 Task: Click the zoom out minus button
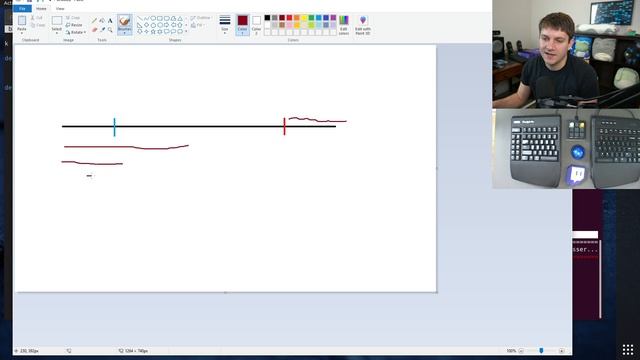click(521, 351)
